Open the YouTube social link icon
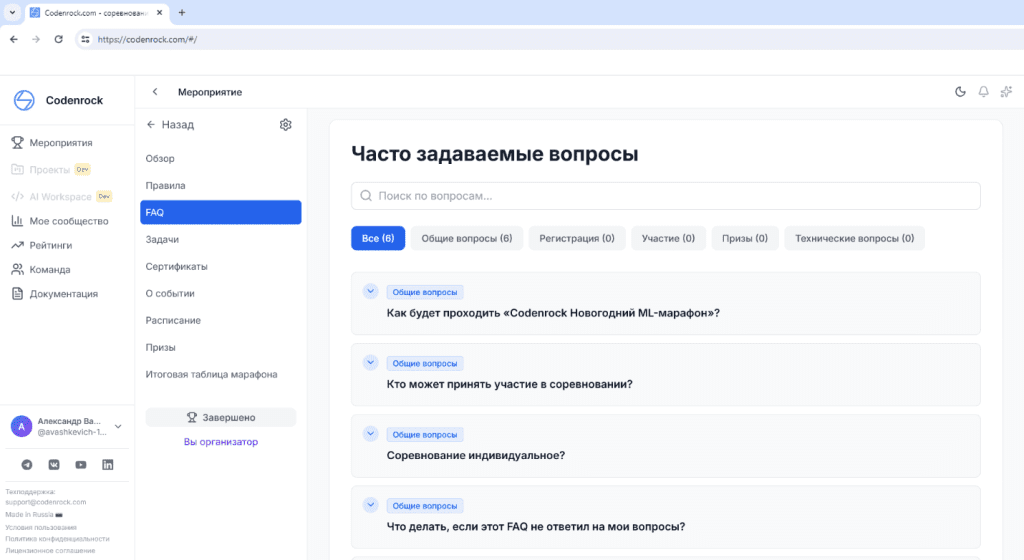 pos(81,465)
